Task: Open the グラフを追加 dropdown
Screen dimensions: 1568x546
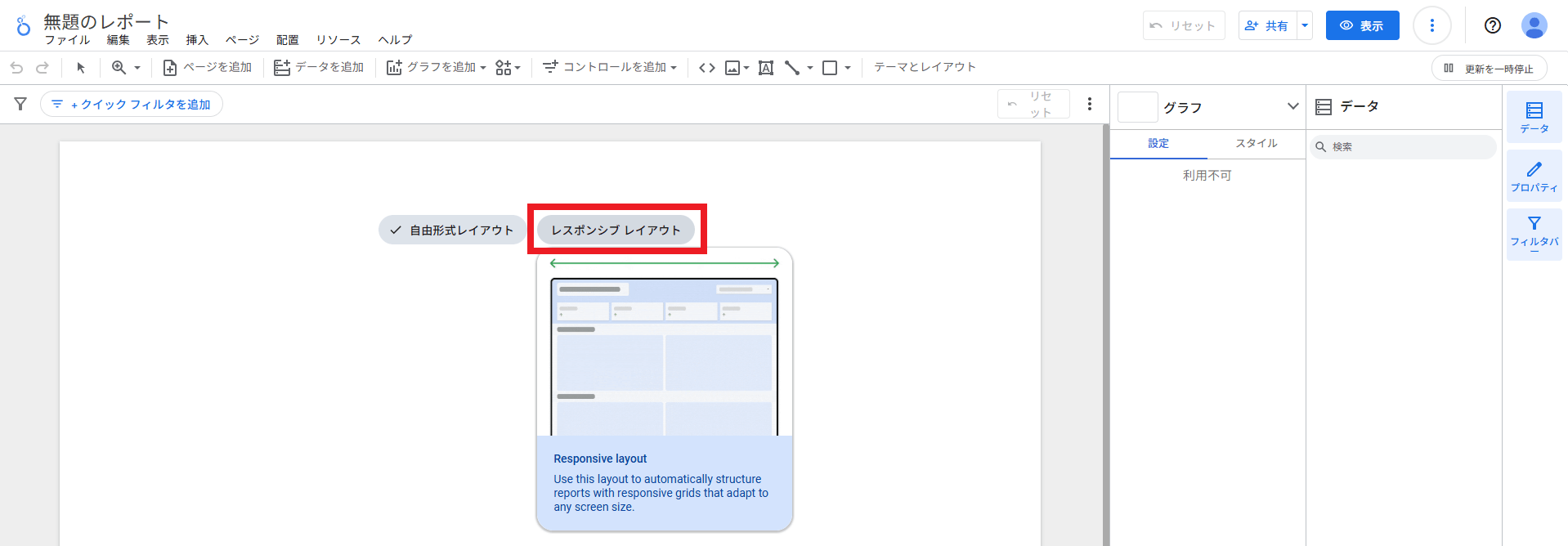Action: click(436, 68)
